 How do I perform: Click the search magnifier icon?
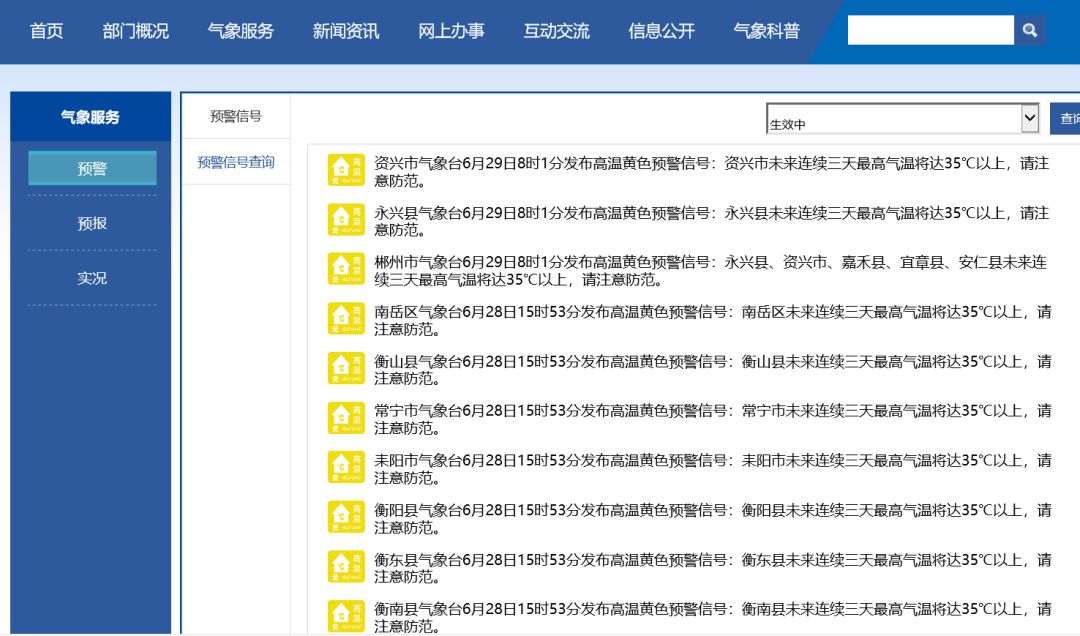1030,30
